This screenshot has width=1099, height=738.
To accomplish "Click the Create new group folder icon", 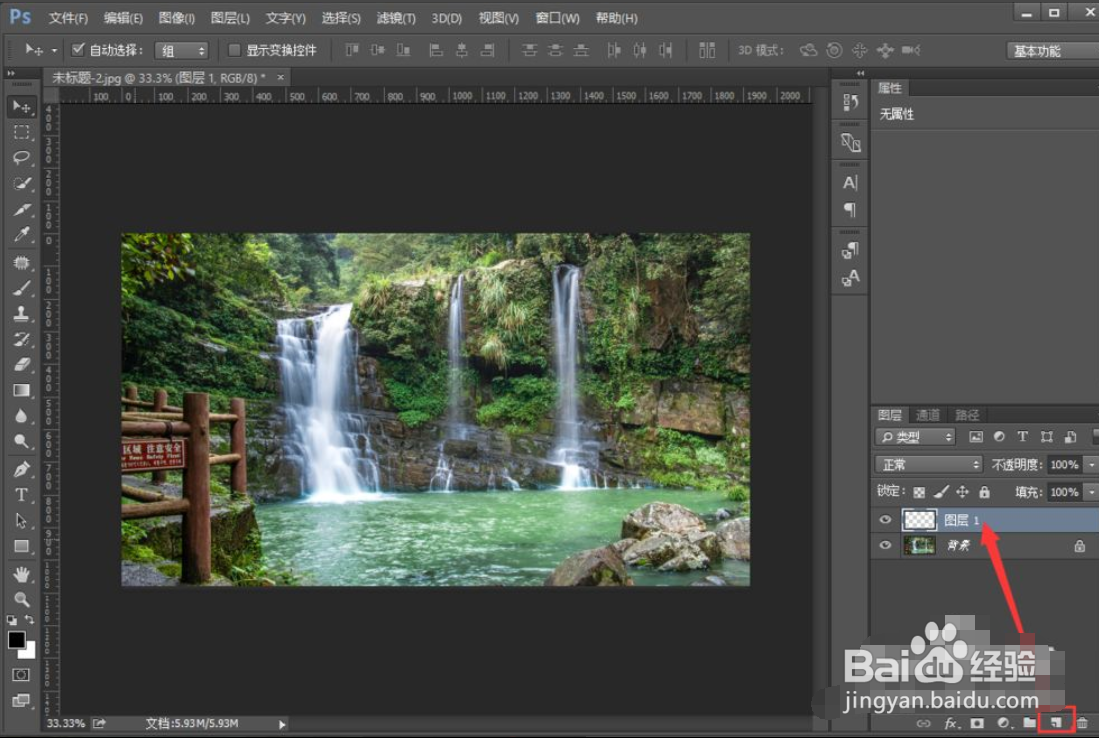I will pyautogui.click(x=1029, y=723).
